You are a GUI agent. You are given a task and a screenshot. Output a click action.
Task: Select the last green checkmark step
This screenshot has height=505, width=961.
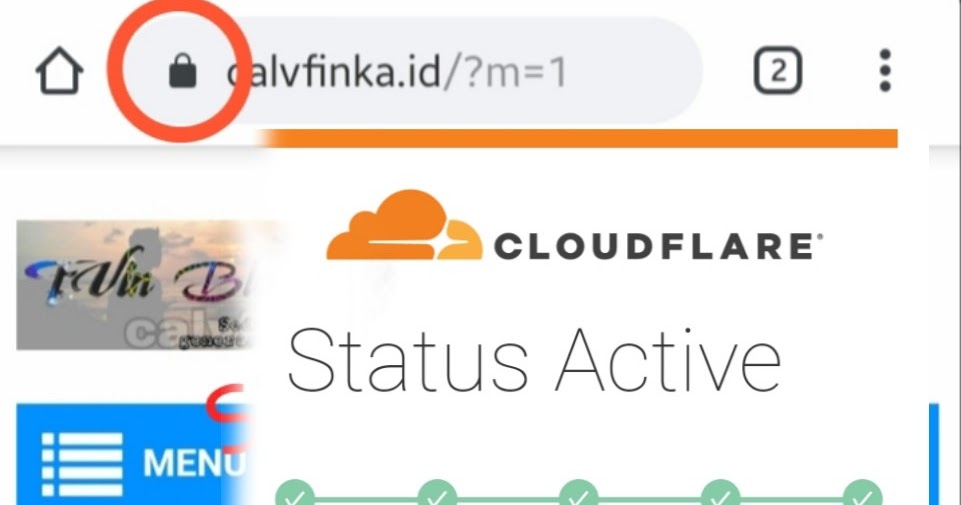862,493
